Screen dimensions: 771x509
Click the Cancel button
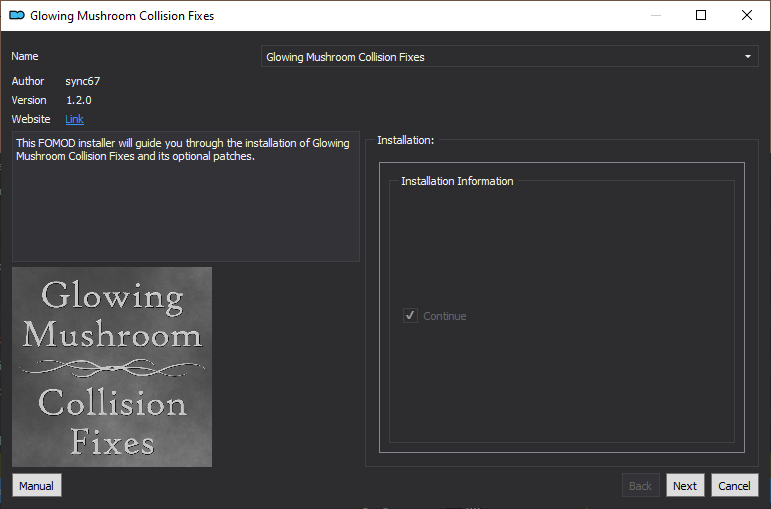[x=734, y=486]
